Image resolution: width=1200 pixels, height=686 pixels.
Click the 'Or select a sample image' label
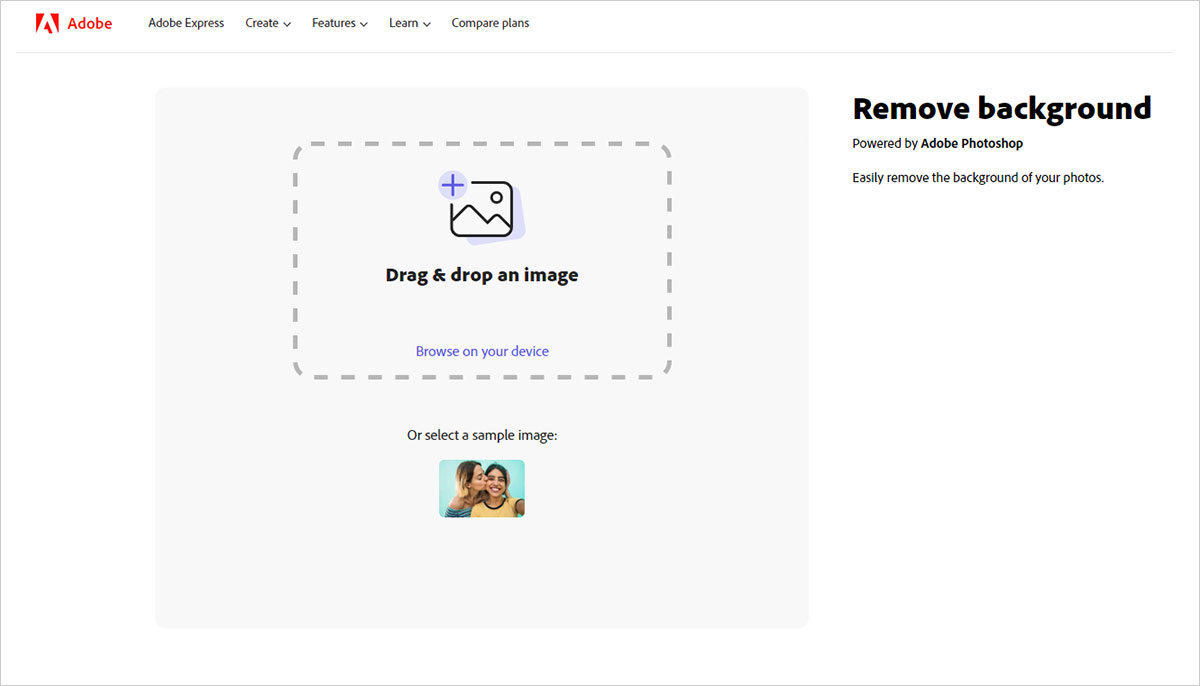tap(482, 435)
